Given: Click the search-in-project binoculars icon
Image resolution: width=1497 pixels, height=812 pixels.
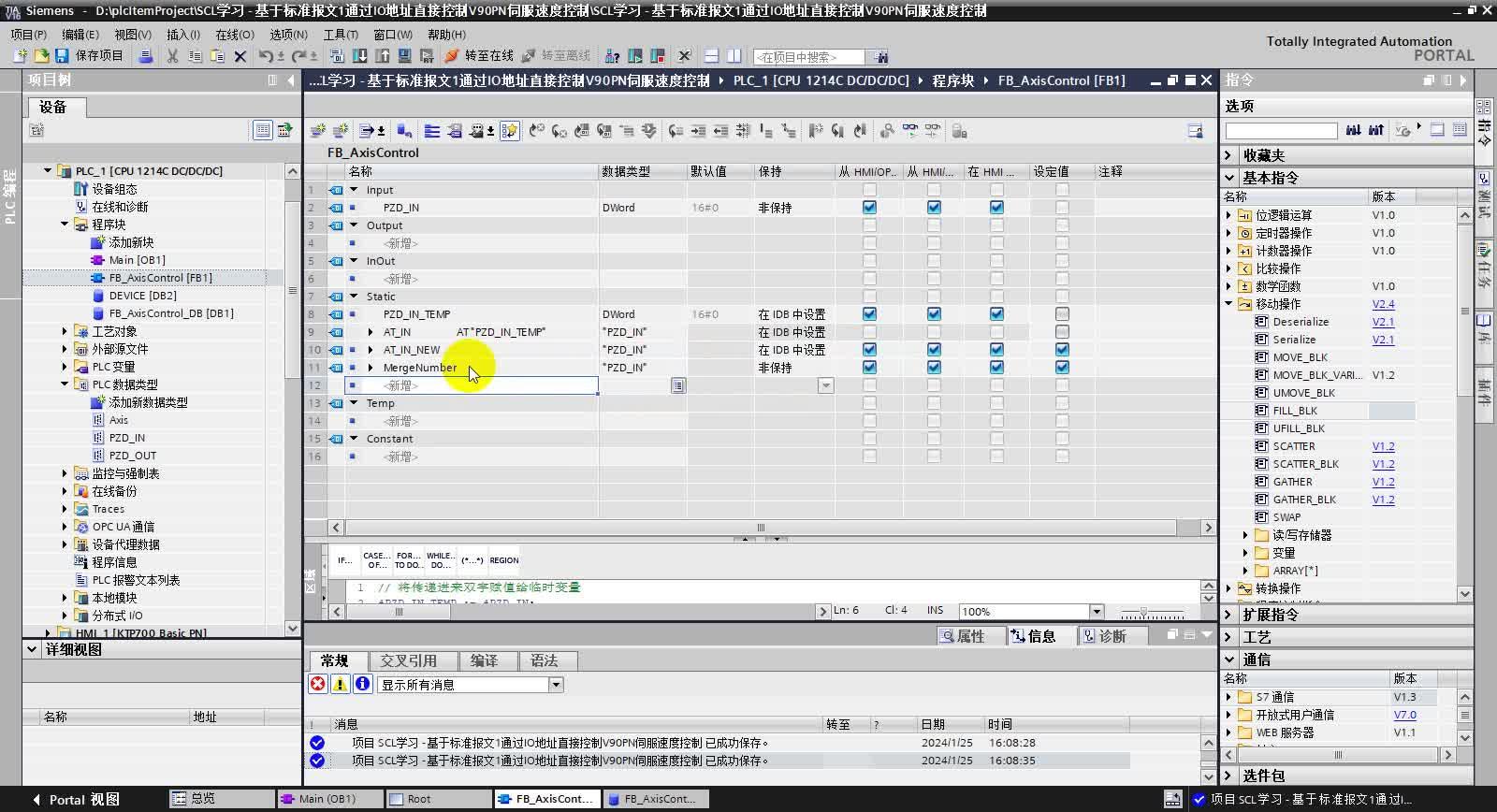Looking at the screenshot, I should coord(879,57).
